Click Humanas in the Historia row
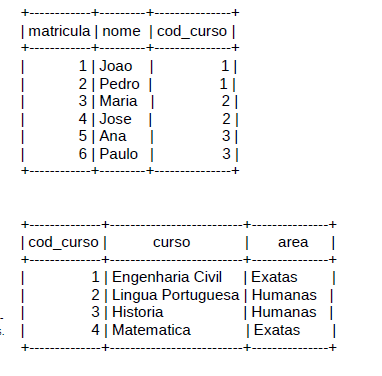The image size is (382, 376). [284, 312]
